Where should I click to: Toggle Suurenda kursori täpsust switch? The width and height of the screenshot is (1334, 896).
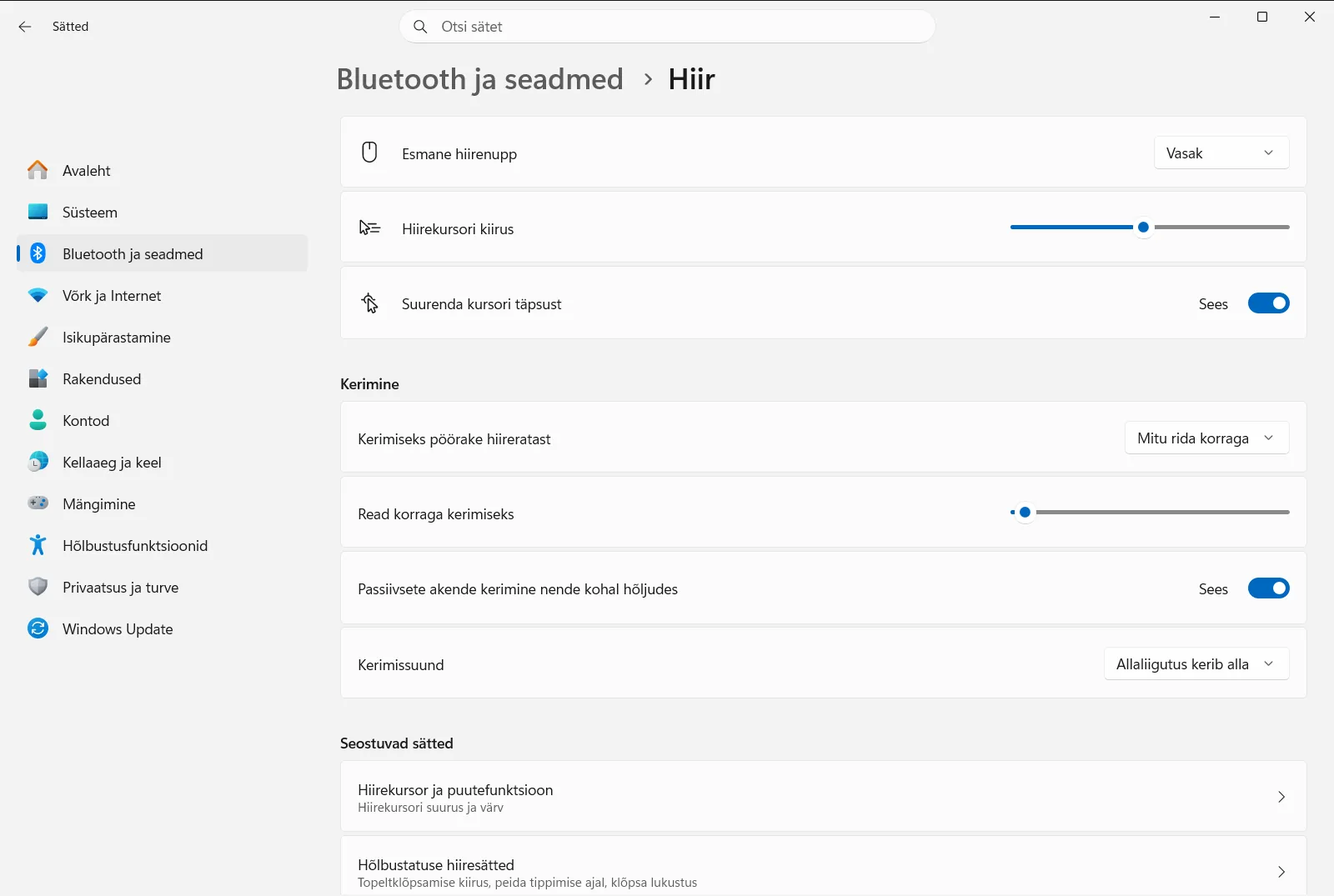[x=1268, y=303]
